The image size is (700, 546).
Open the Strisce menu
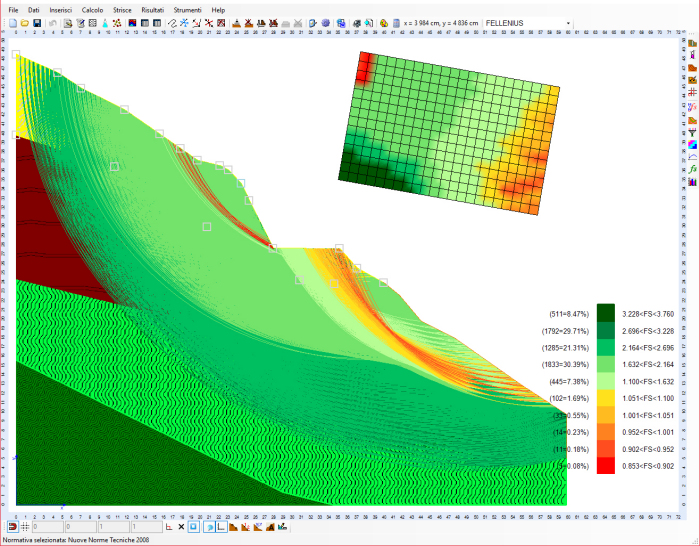(x=122, y=9)
